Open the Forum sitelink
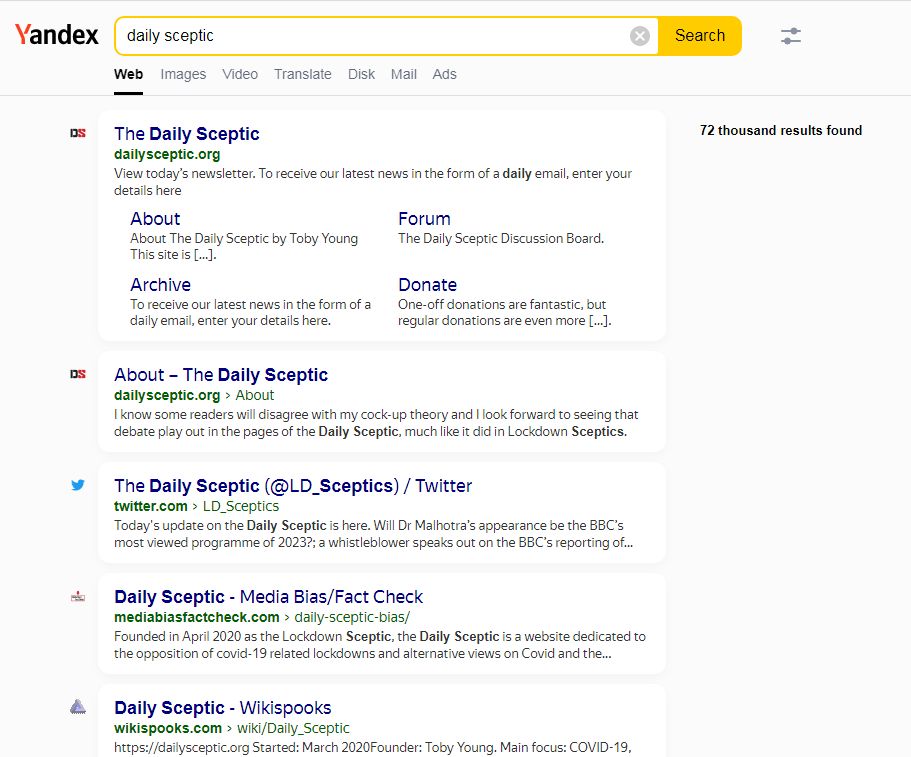 pyautogui.click(x=424, y=218)
